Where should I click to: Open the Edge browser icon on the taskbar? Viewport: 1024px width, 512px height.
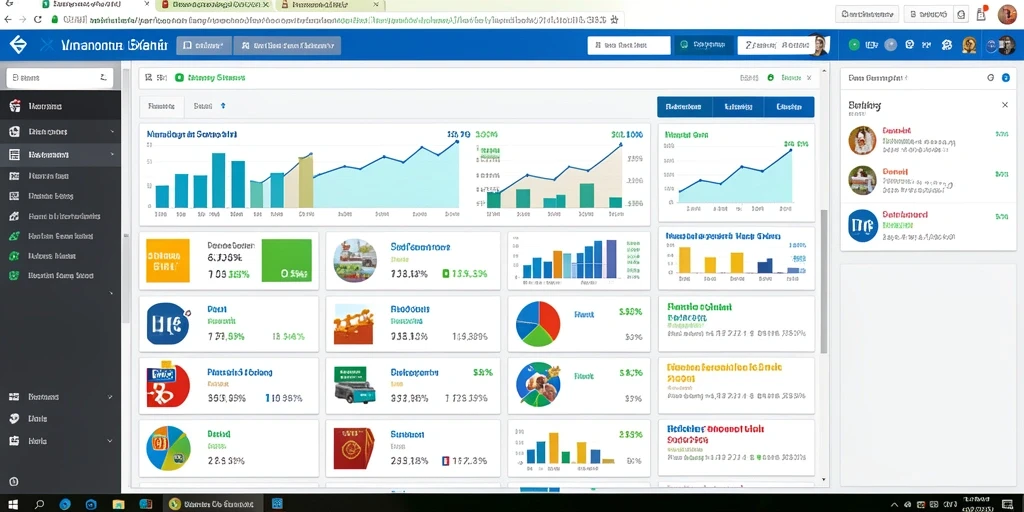click(x=65, y=504)
